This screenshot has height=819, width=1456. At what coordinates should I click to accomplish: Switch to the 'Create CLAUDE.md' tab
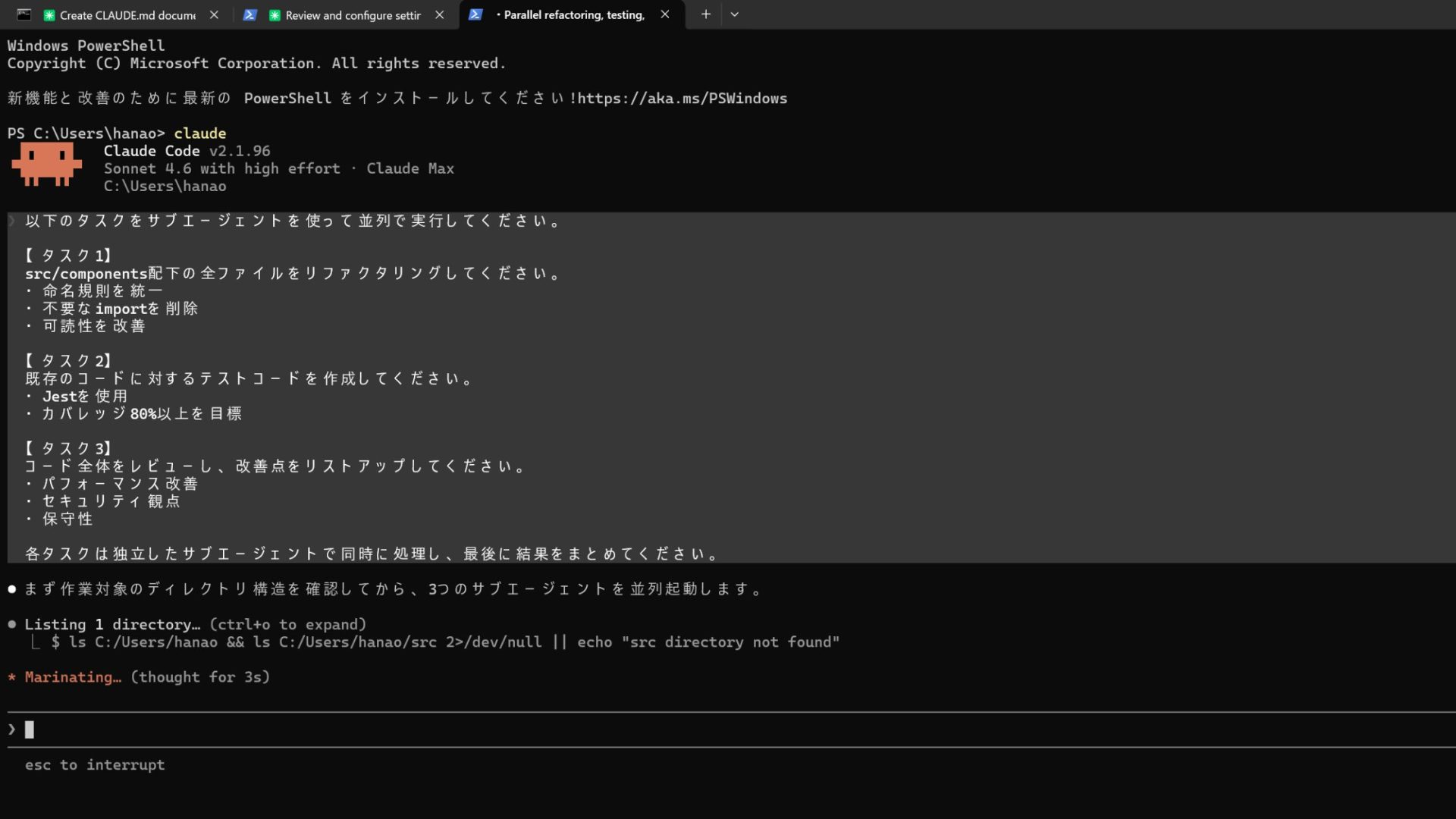(121, 14)
